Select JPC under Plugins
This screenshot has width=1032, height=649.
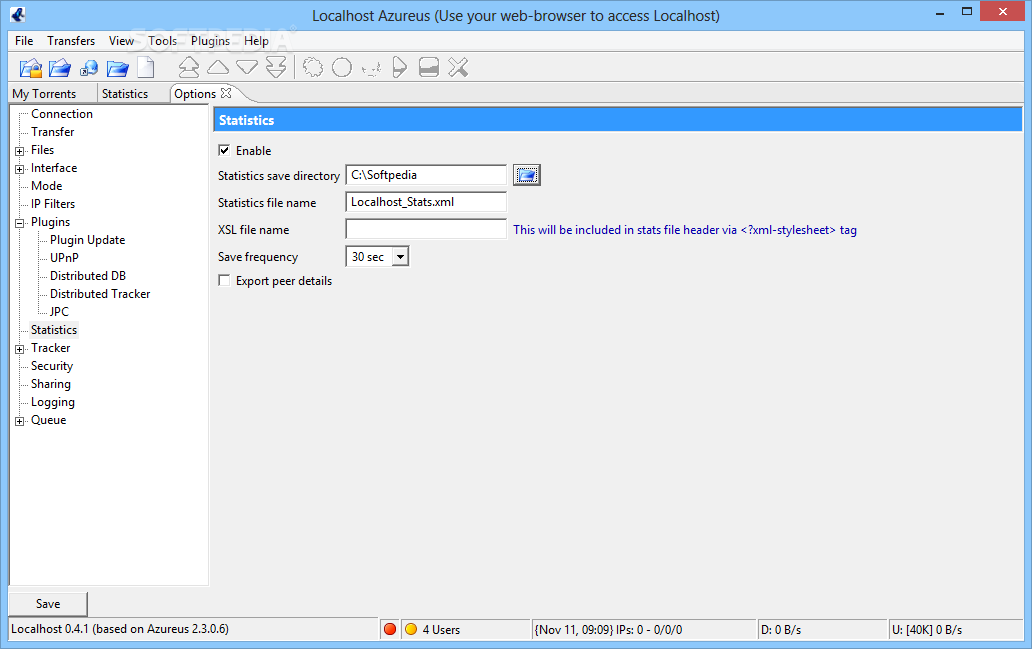(59, 311)
